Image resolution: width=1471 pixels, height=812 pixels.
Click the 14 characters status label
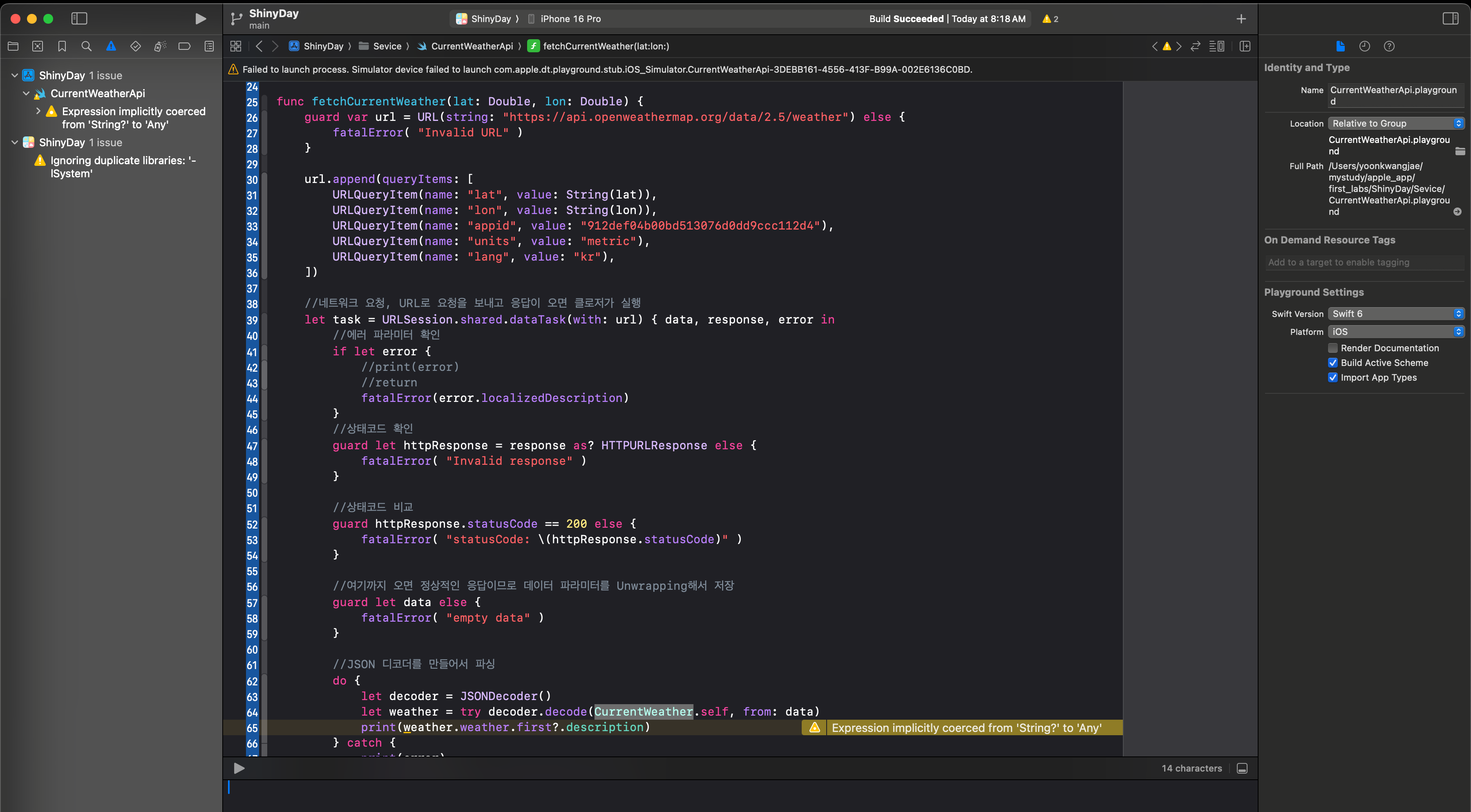pyautogui.click(x=1192, y=768)
